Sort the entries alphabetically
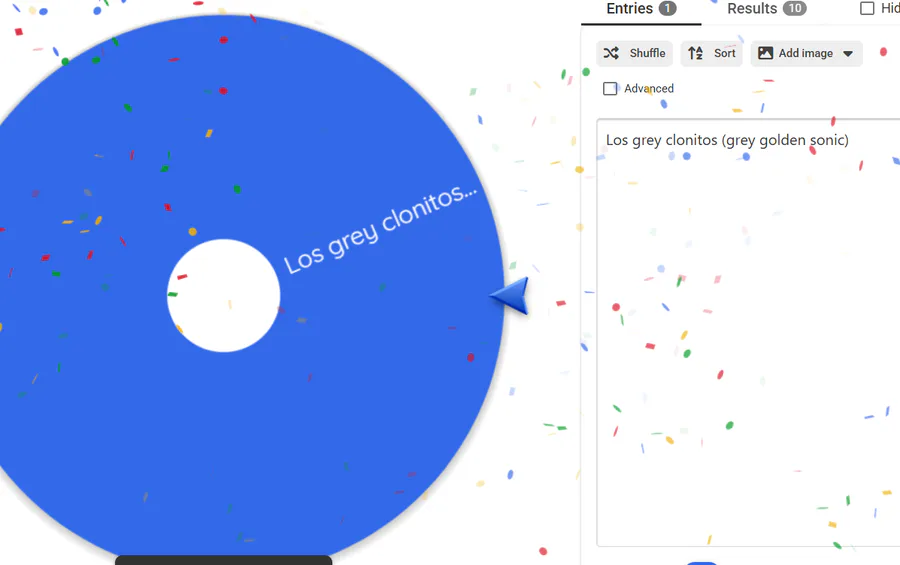 click(x=712, y=53)
